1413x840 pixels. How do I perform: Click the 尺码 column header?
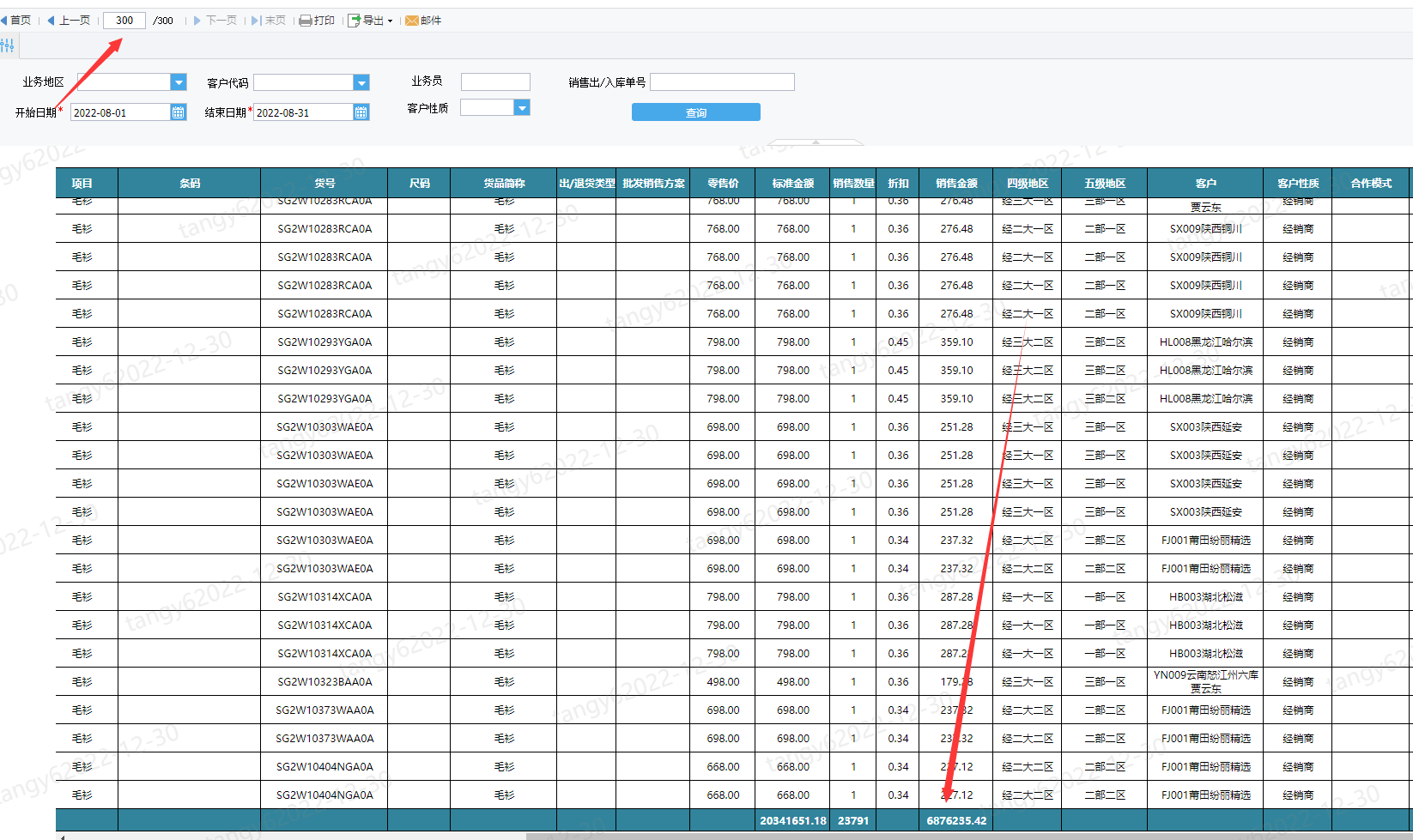pos(419,183)
